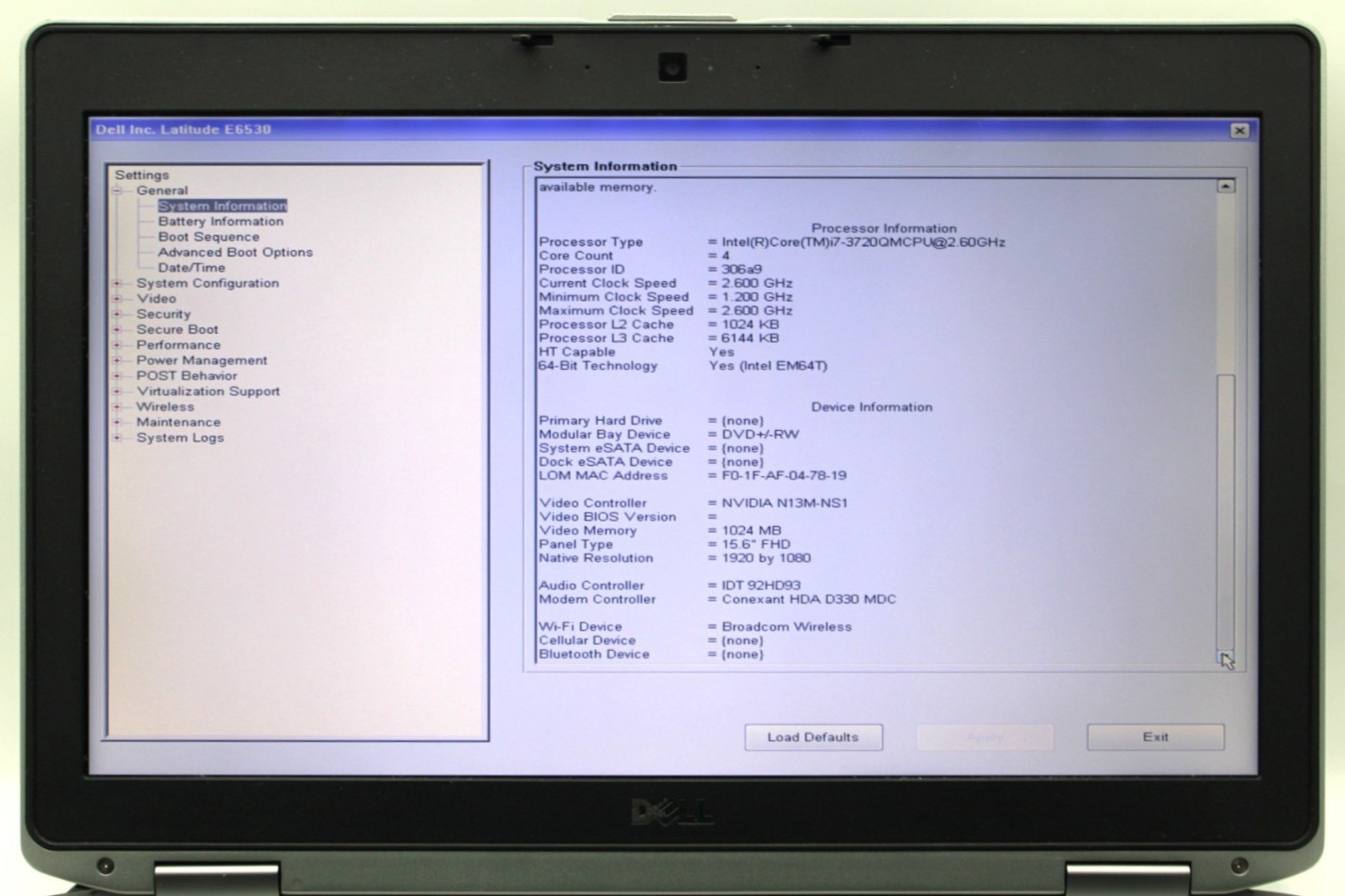Viewport: 1345px width, 896px height.
Task: Click the greyed-out Apply button
Action: coord(985,738)
